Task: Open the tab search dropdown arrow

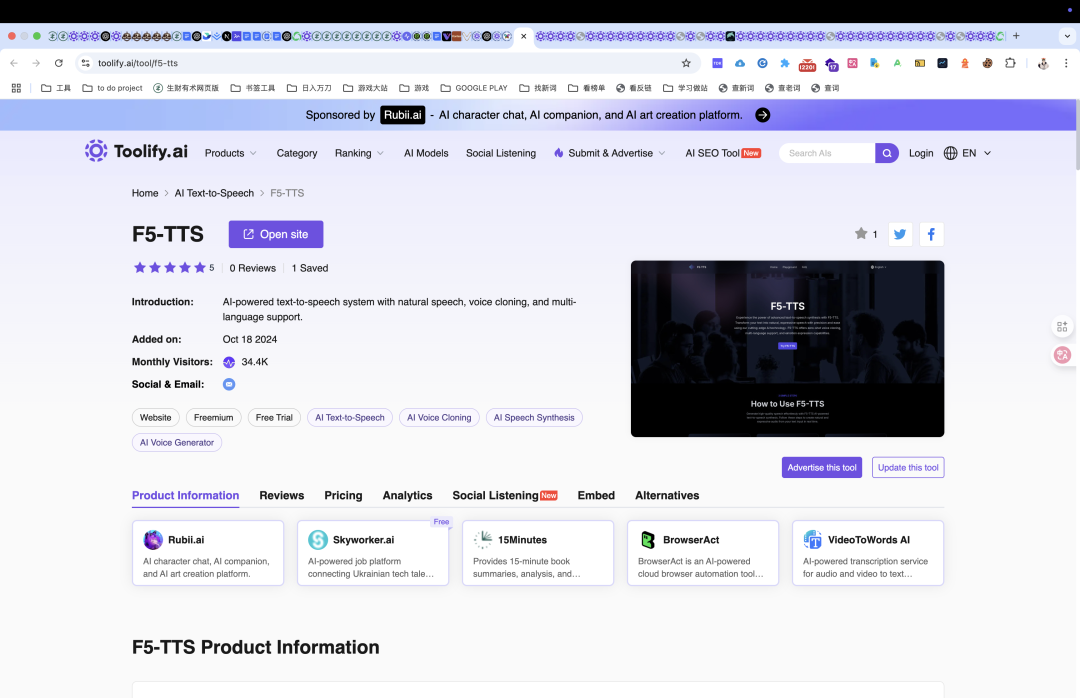Action: point(1067,36)
